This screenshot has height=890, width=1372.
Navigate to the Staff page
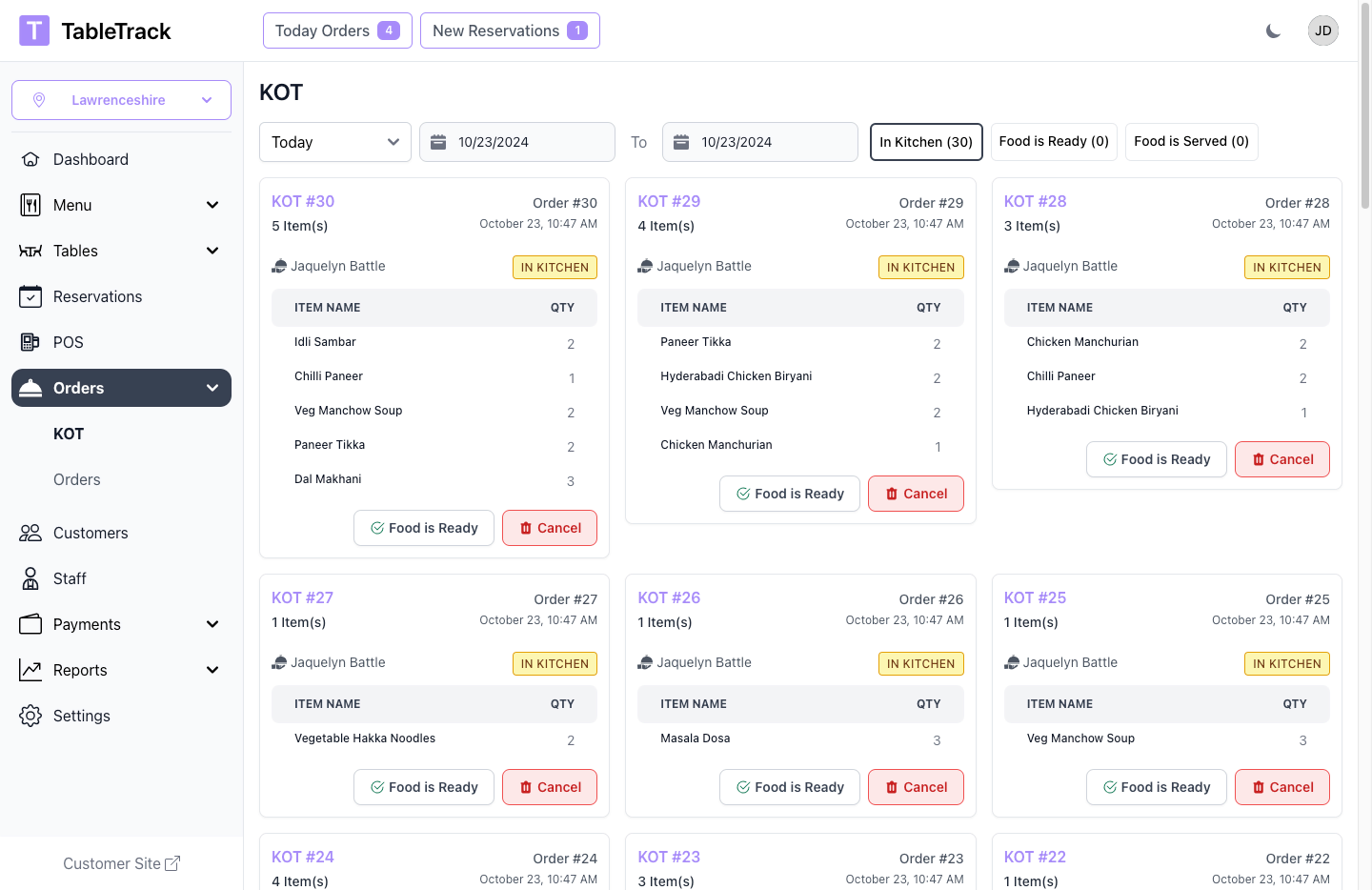pos(70,578)
